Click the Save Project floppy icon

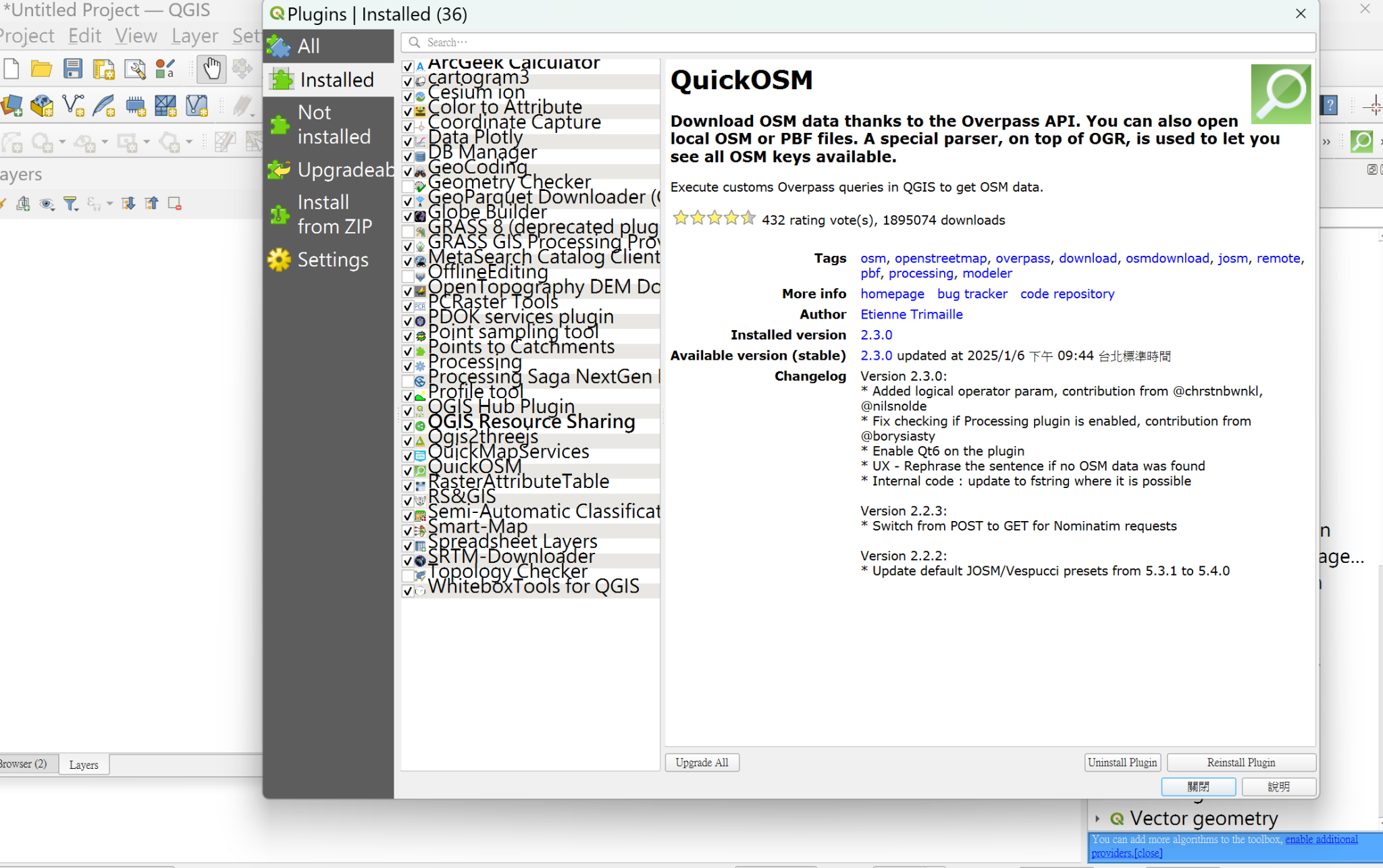(72, 69)
